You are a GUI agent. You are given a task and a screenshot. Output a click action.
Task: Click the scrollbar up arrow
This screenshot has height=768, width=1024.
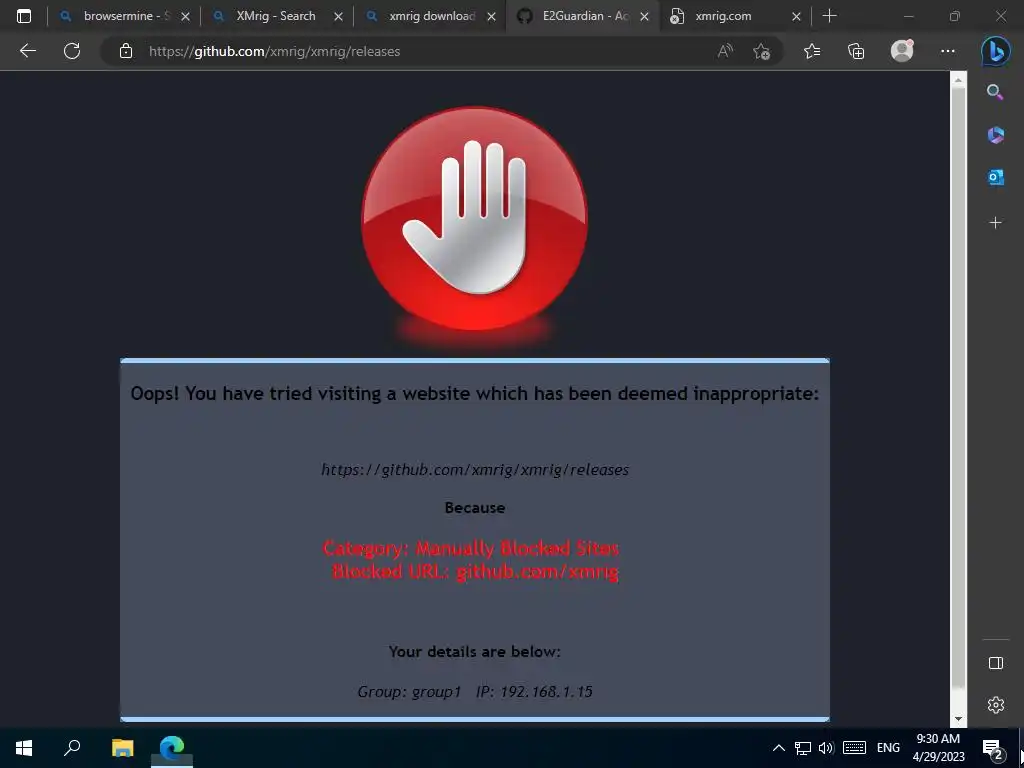[958, 80]
